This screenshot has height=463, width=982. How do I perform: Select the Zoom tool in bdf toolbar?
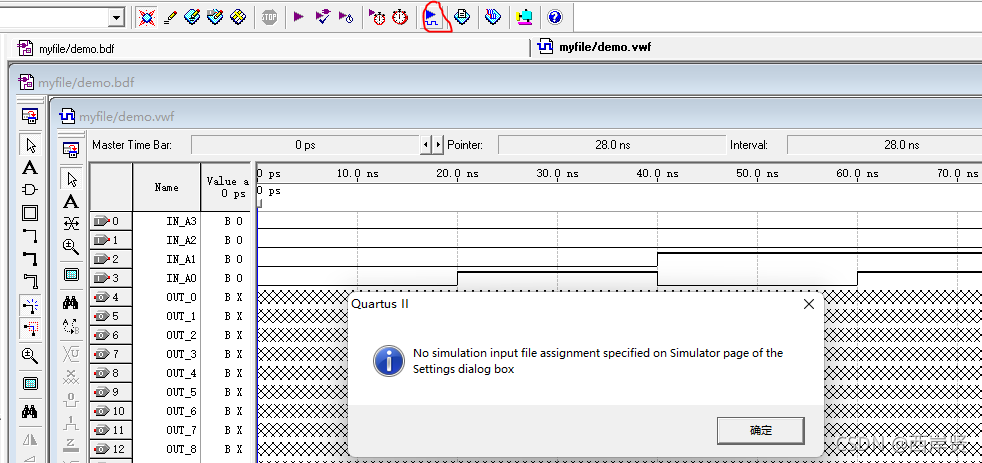(x=29, y=356)
